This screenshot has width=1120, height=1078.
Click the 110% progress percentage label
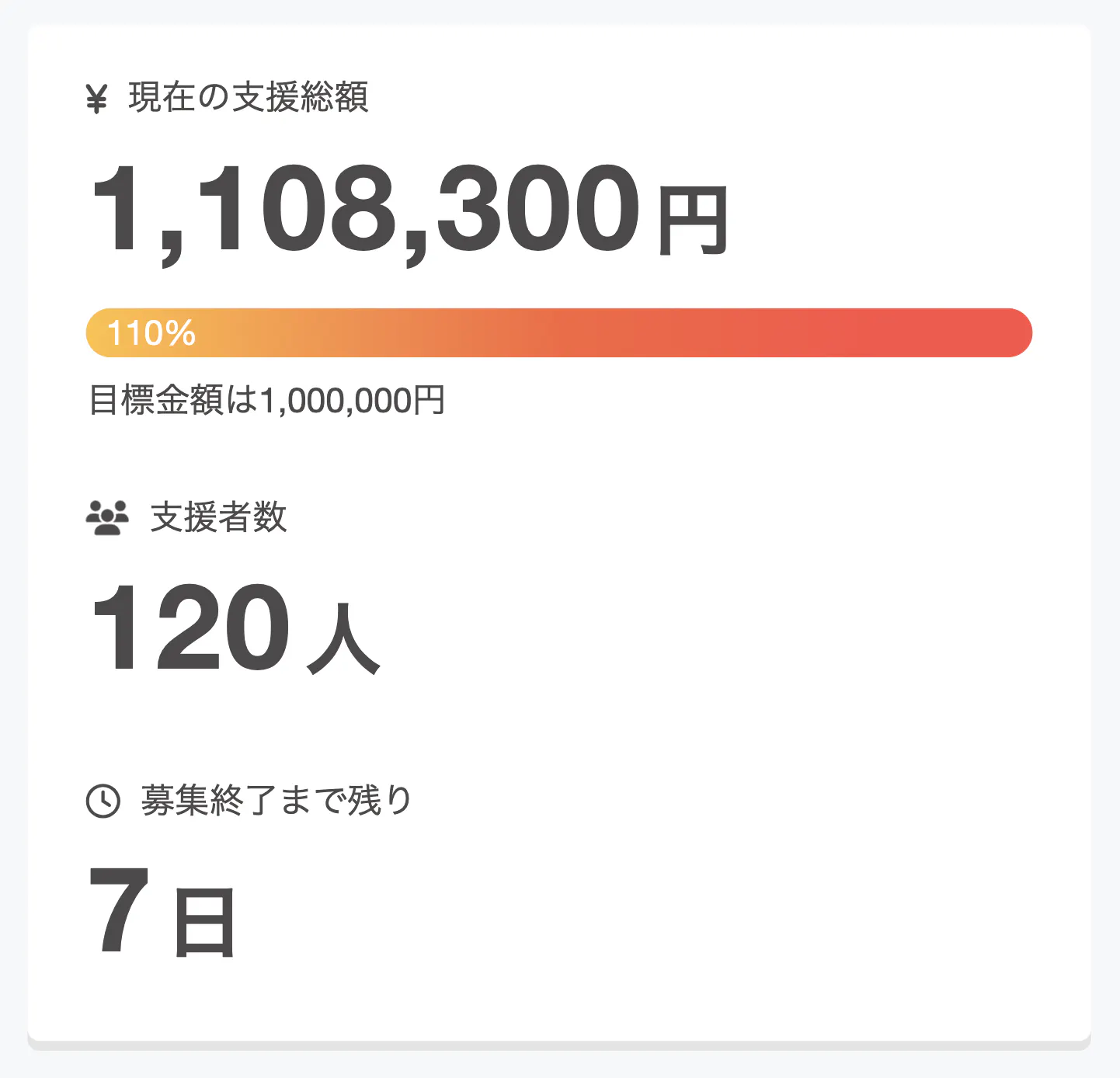coord(151,333)
